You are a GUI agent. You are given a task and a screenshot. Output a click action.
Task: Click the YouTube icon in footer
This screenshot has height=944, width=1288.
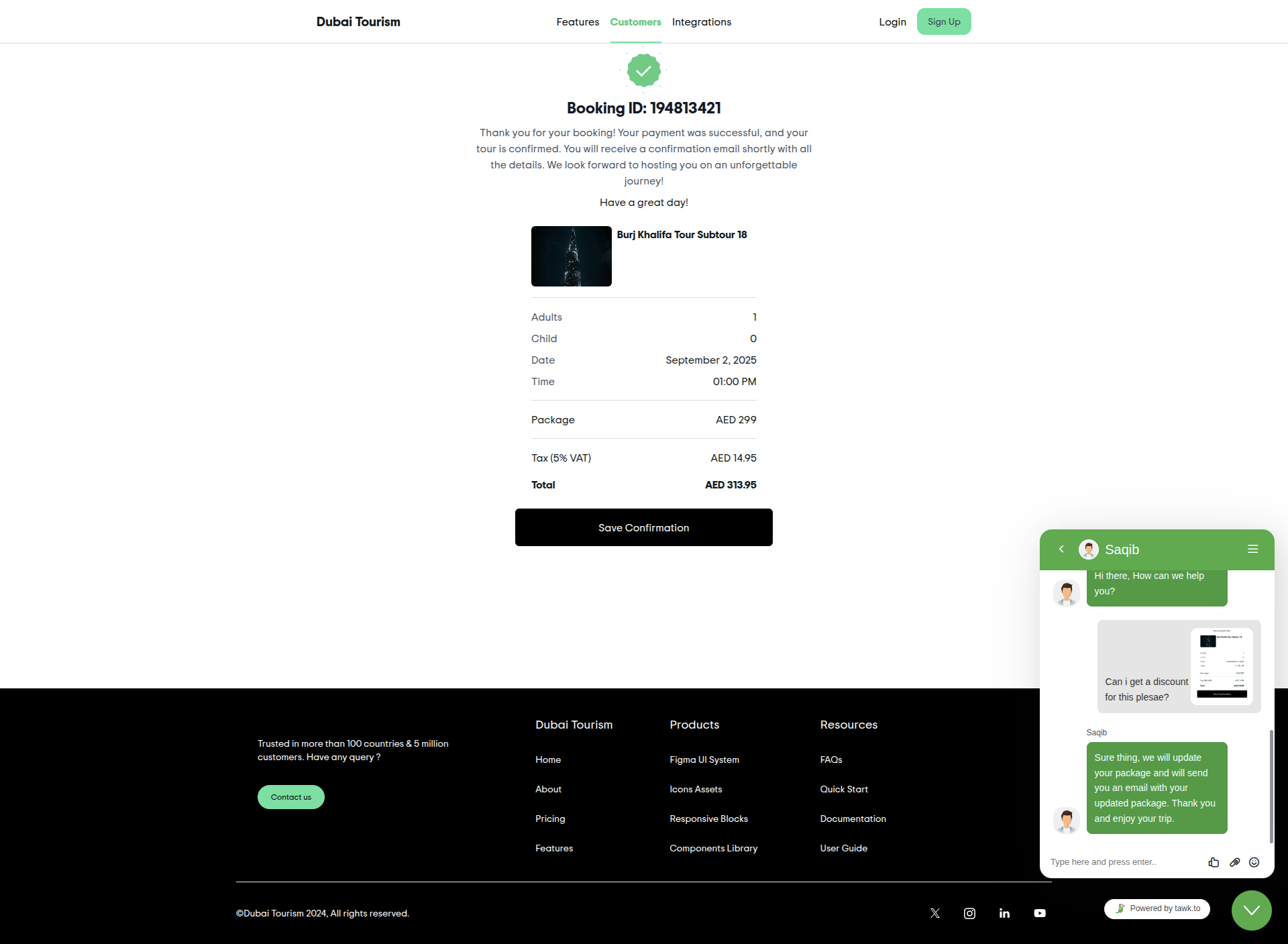click(x=1040, y=913)
